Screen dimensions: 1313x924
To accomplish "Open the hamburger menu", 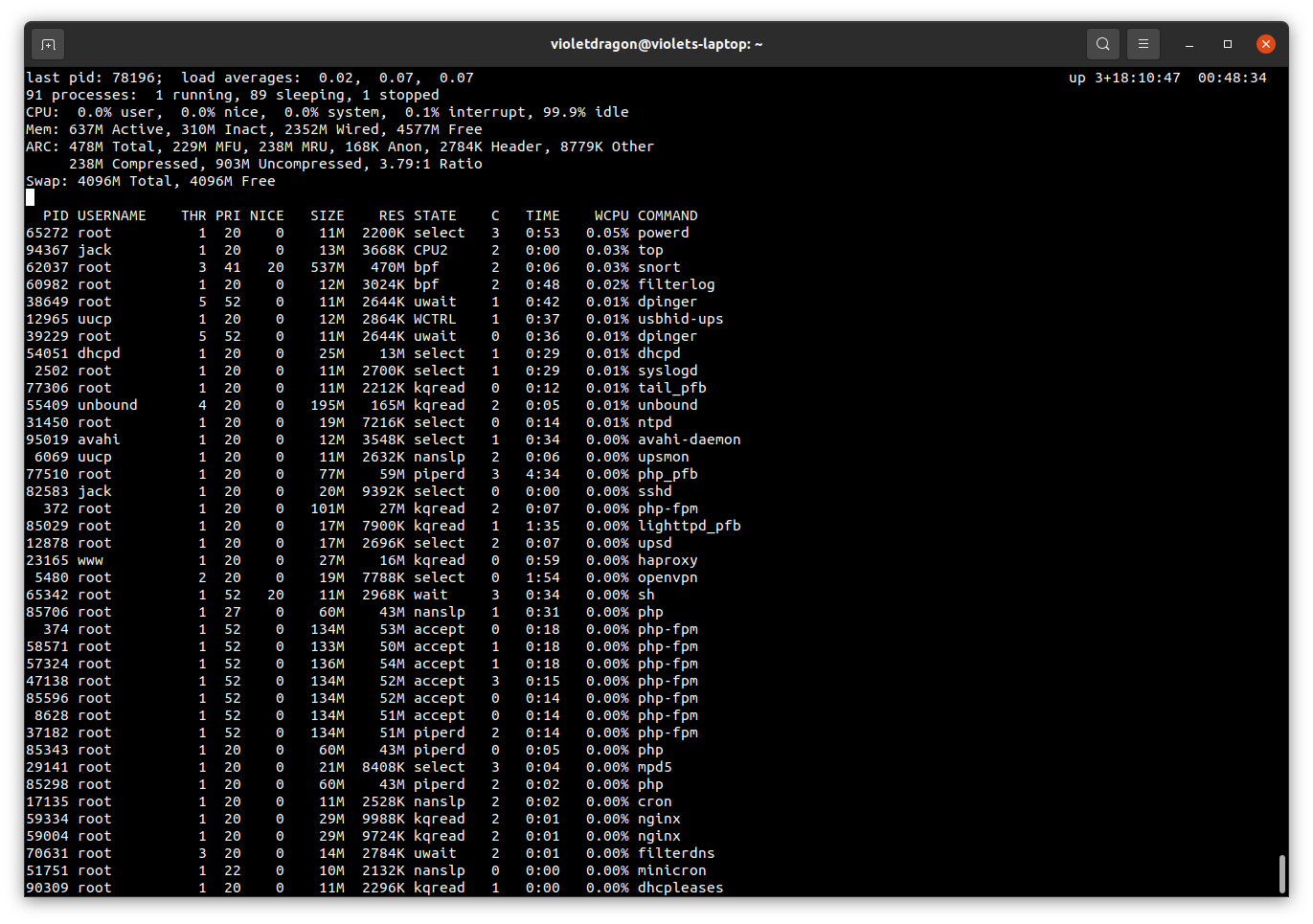I will coord(1143,44).
